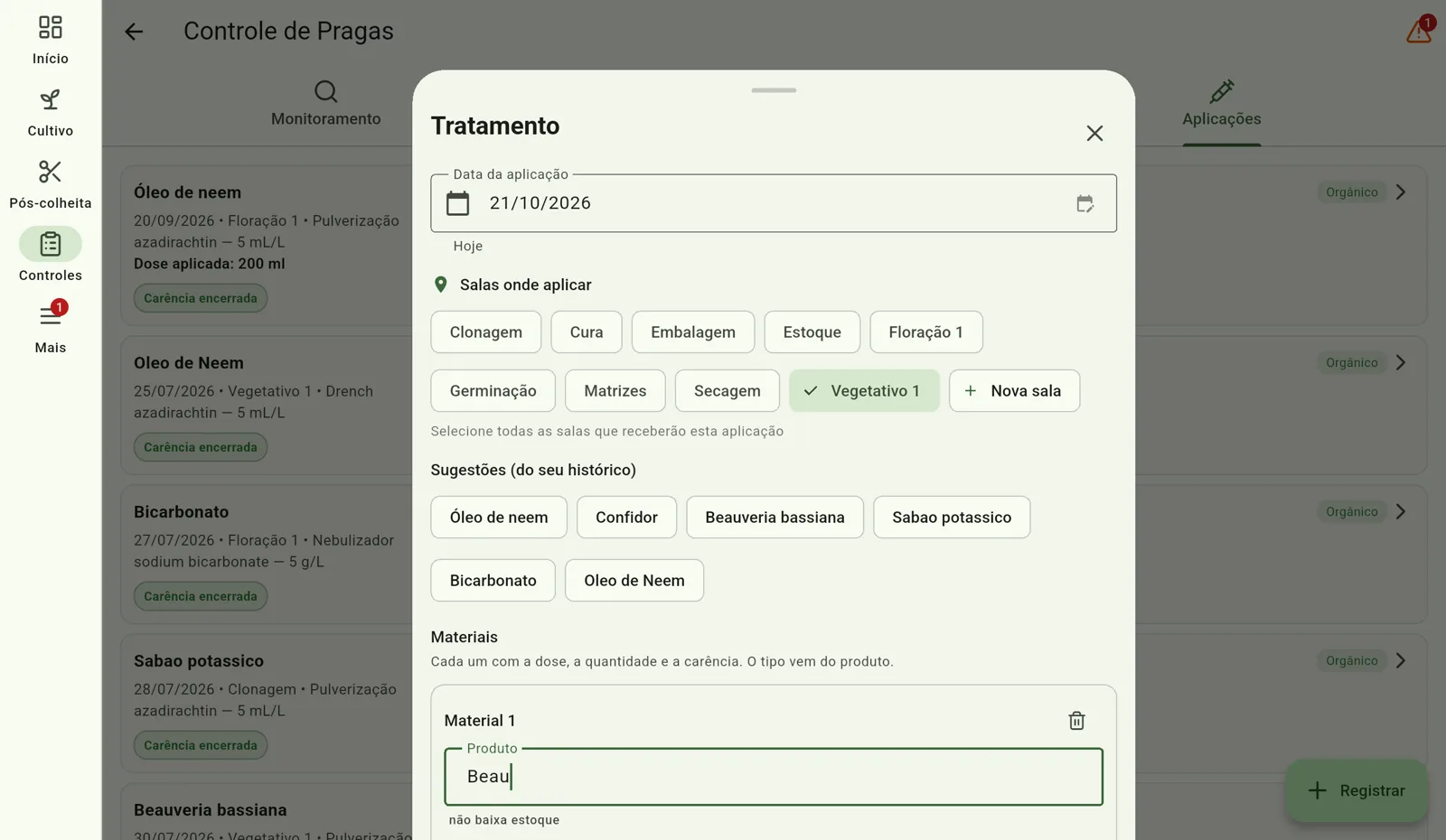Open the Mais menu icon
The image size is (1446, 840).
click(51, 315)
